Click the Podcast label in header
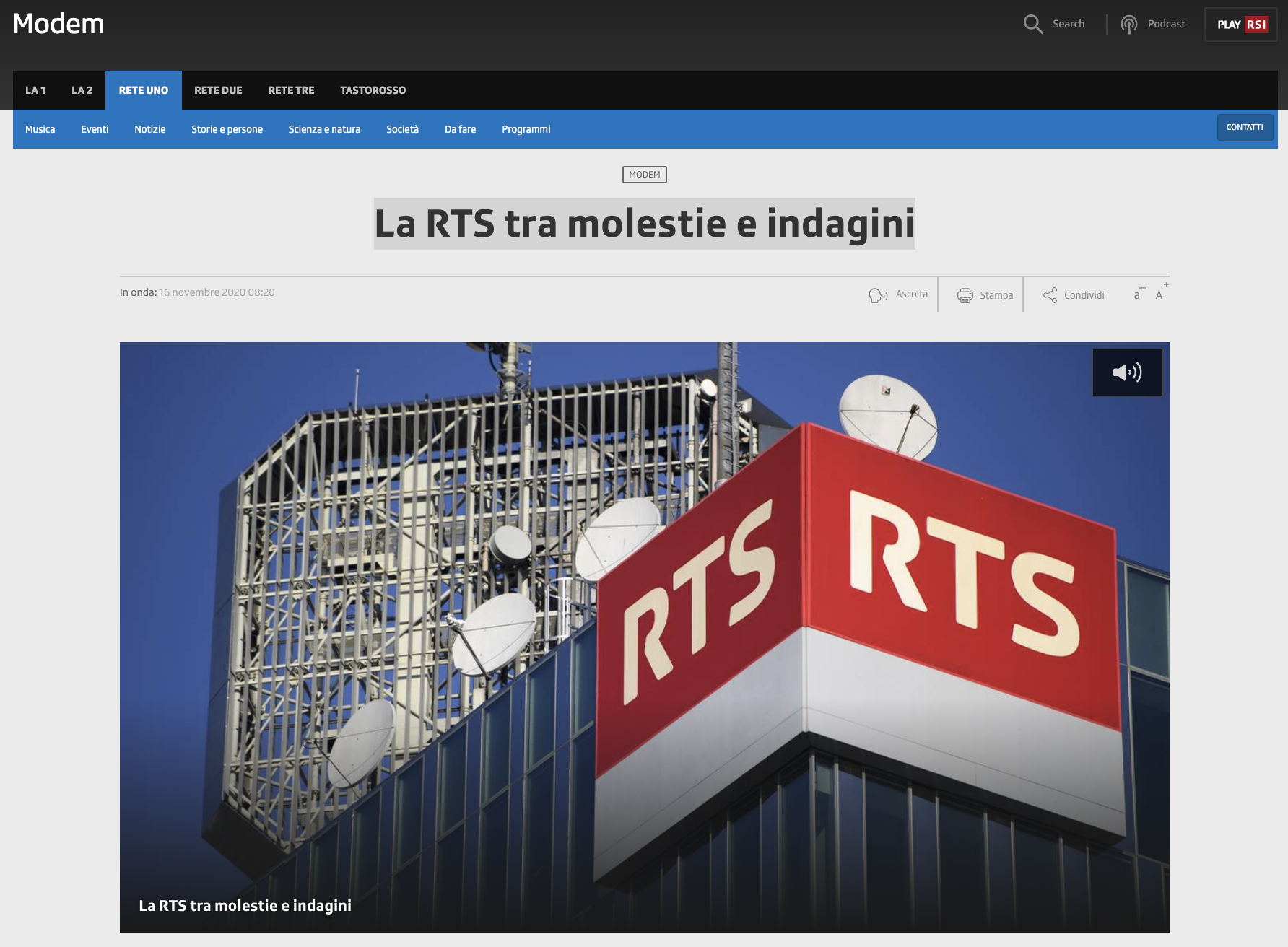 pos(1167,24)
